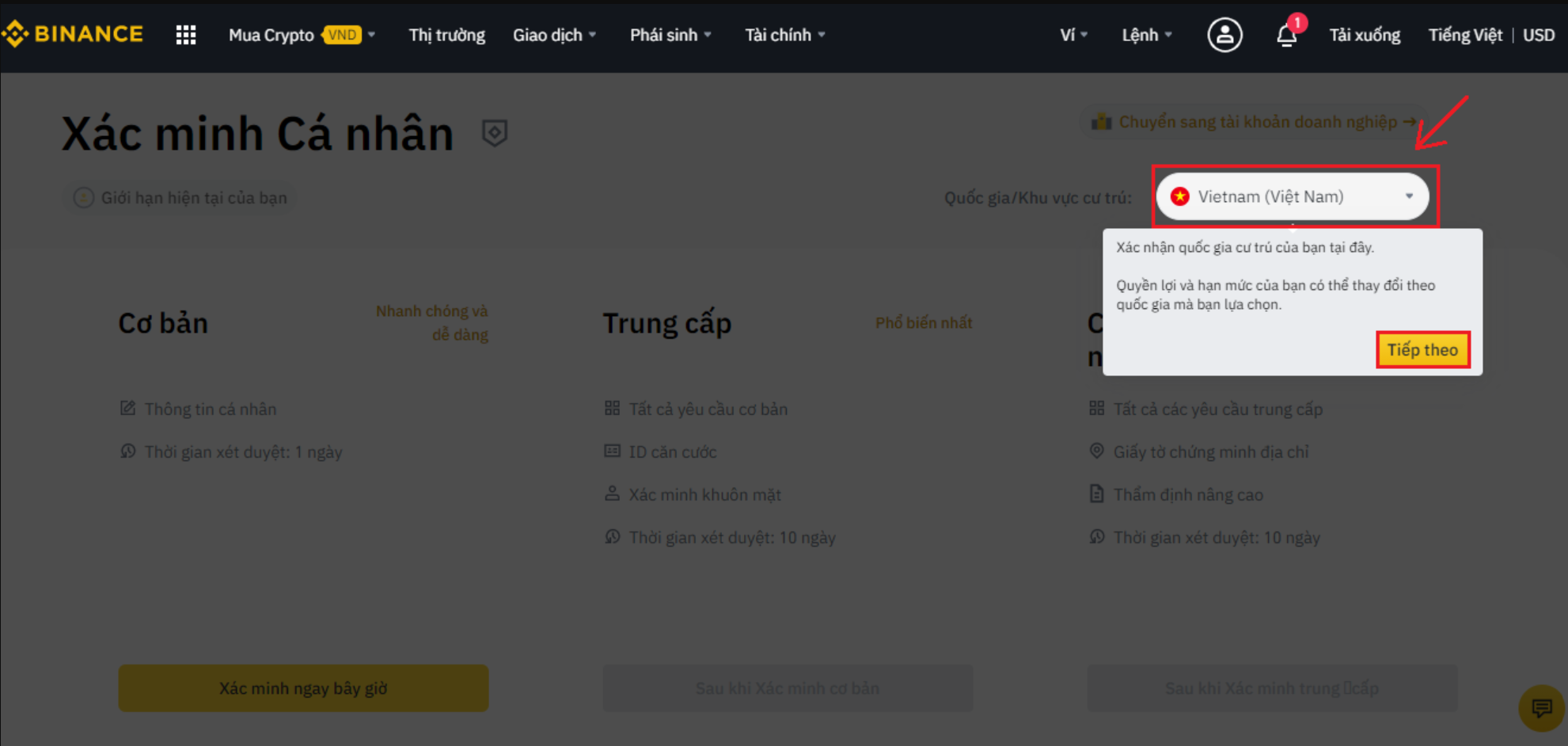This screenshot has height=746, width=1568.
Task: Expand the Giao dịch dropdown menu
Action: tap(555, 35)
